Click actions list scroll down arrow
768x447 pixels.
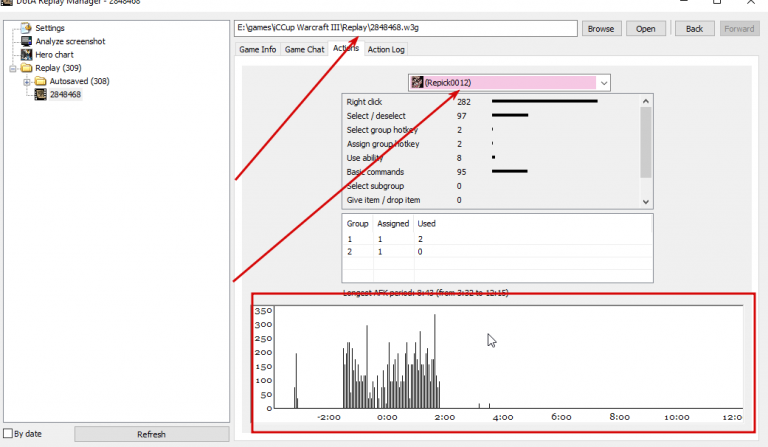646,202
